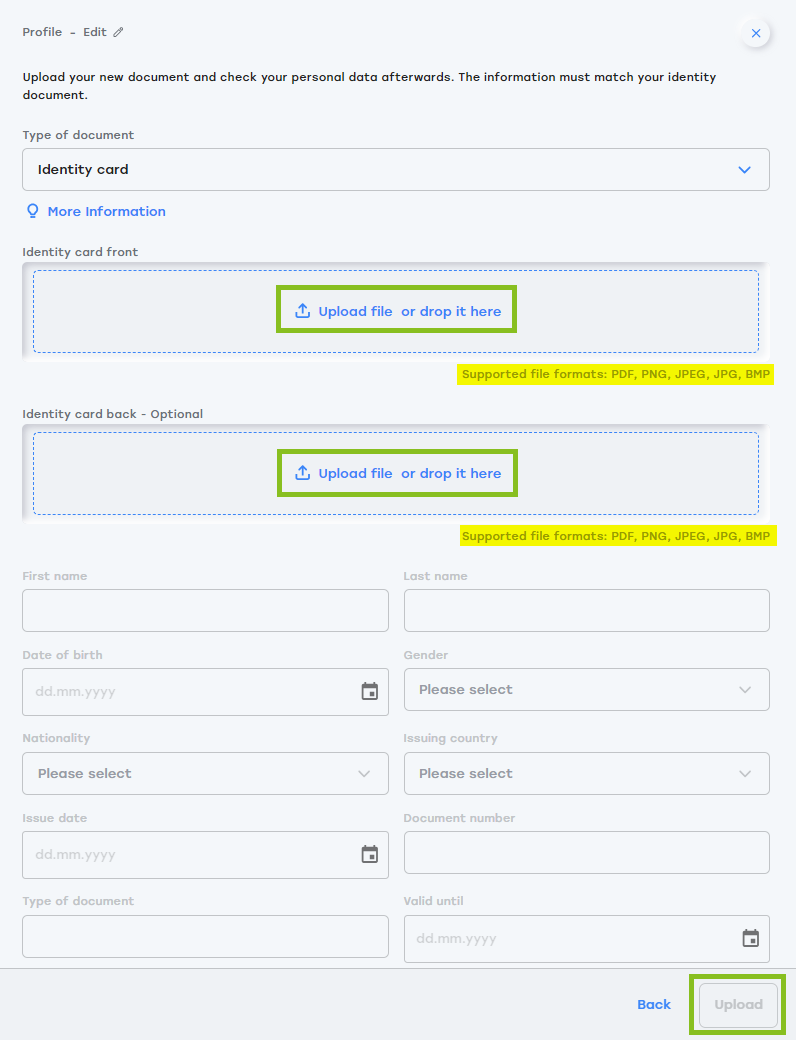Expand the Type of document Identity card dropdown
Screen dimensions: 796x1040
396,170
